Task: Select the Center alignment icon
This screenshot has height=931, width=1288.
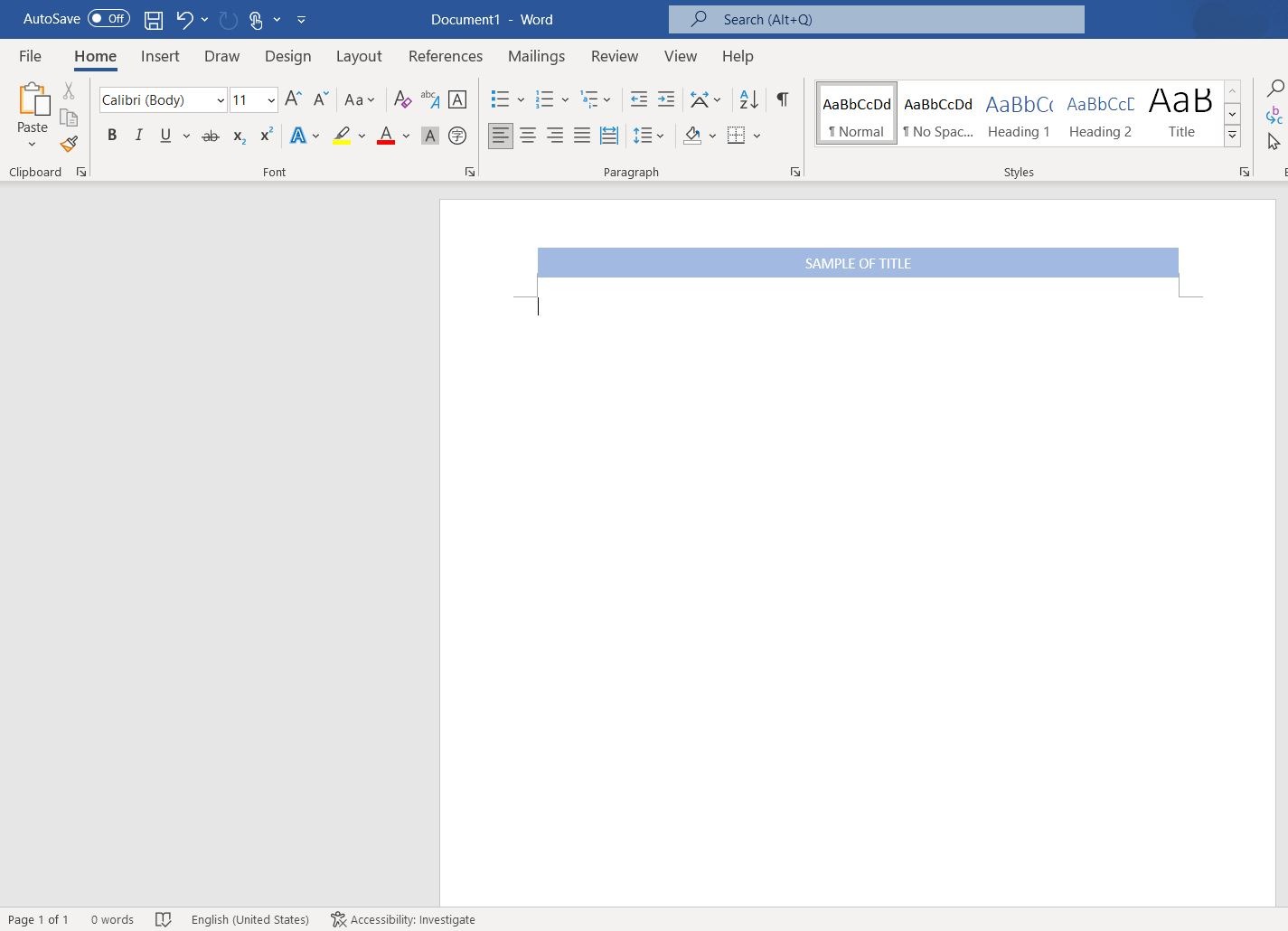Action: [528, 136]
